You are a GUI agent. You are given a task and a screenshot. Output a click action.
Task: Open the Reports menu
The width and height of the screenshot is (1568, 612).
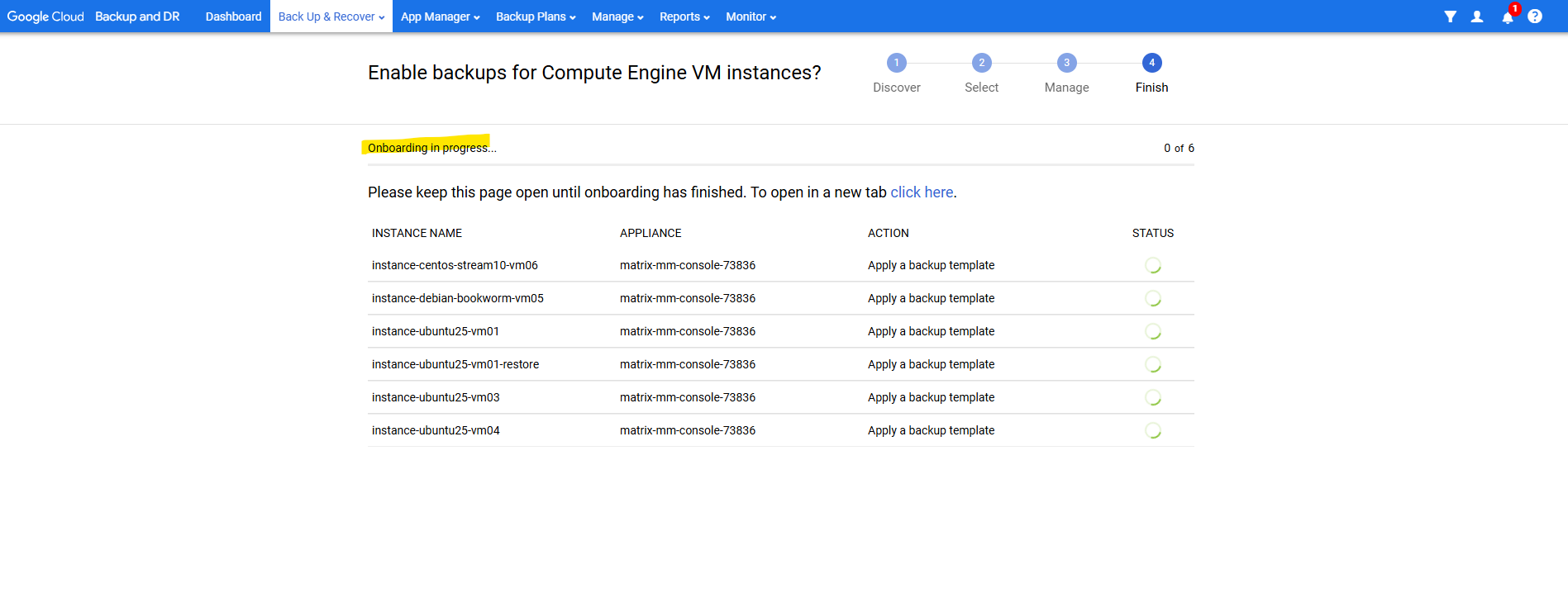coord(684,17)
